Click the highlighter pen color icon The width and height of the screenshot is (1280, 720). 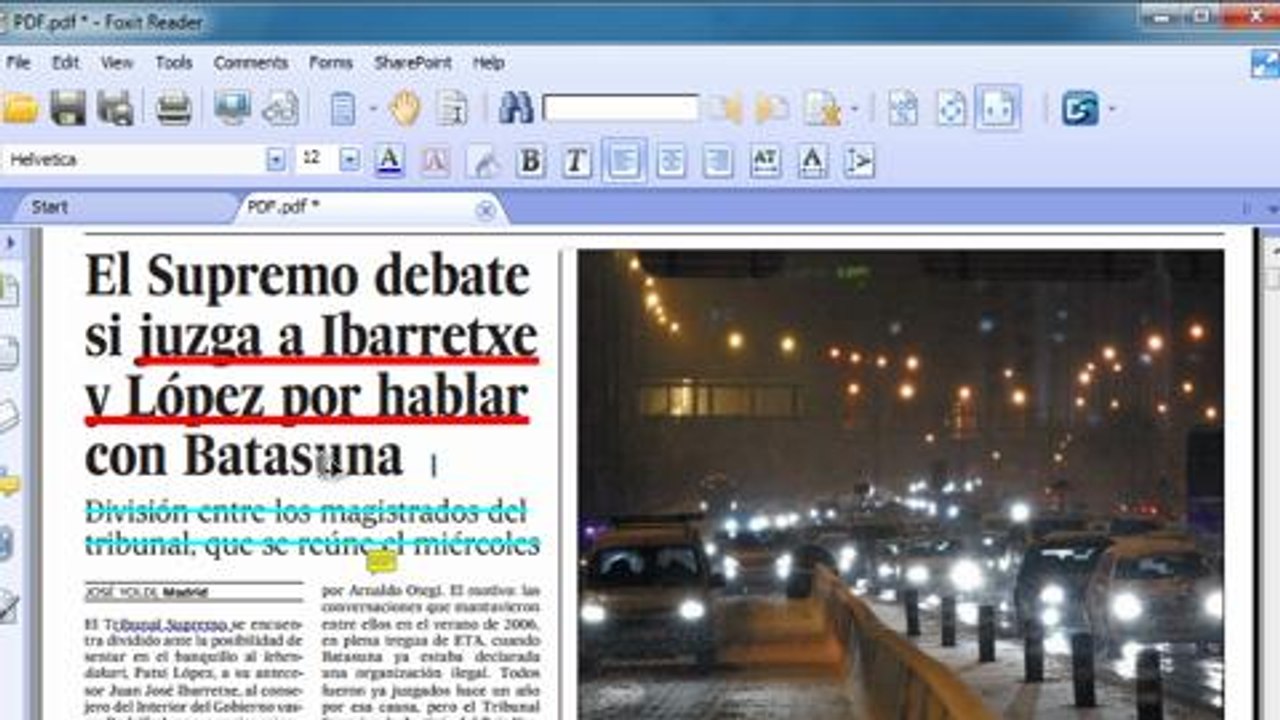coord(483,160)
